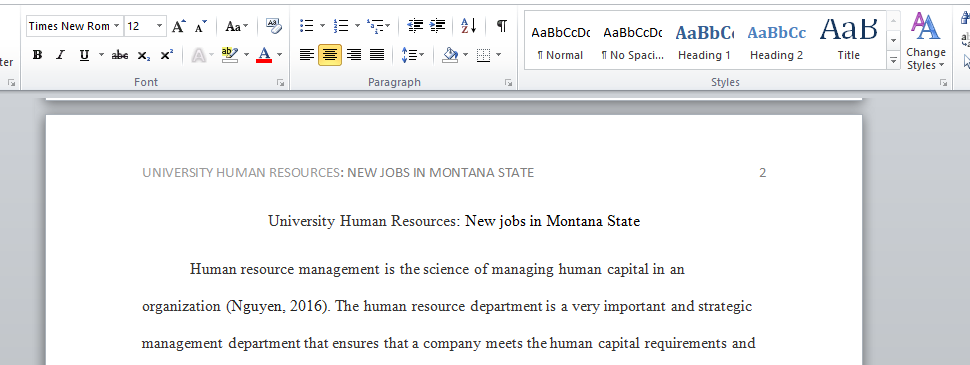Open the underline style dropdown arrow
Image resolution: width=970 pixels, height=365 pixels.
(101, 55)
